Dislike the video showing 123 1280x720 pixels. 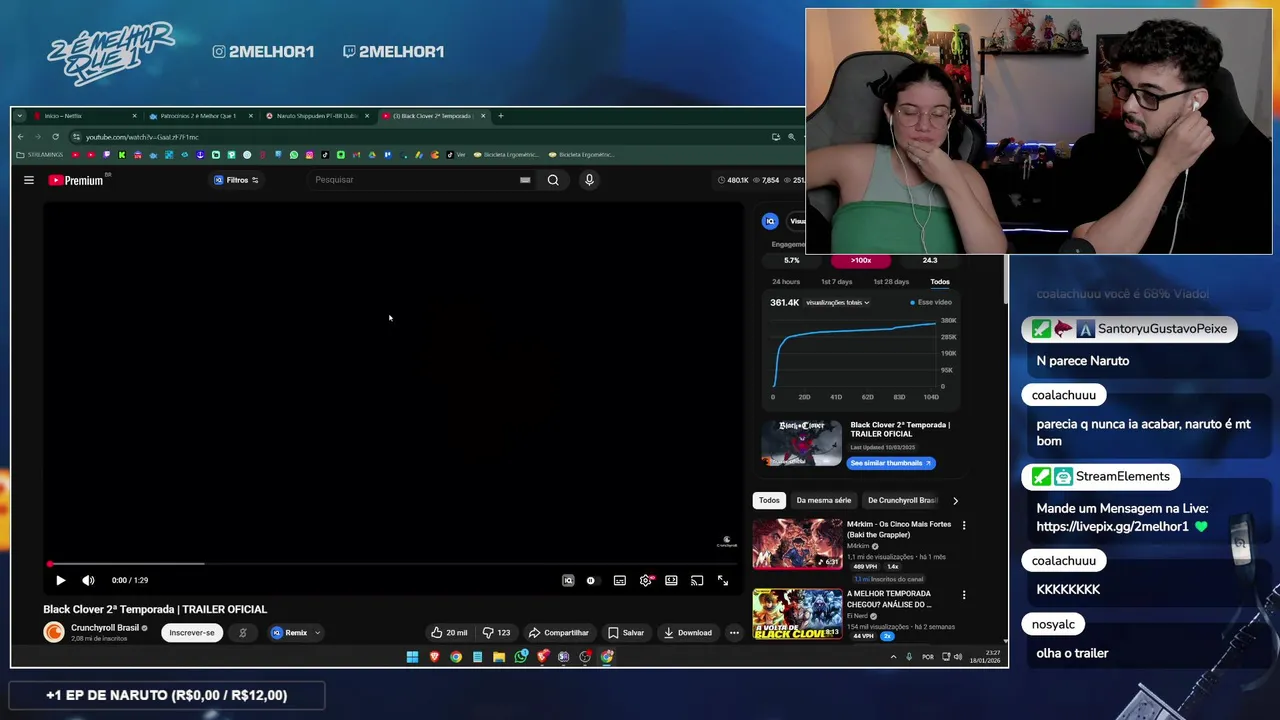coord(496,632)
